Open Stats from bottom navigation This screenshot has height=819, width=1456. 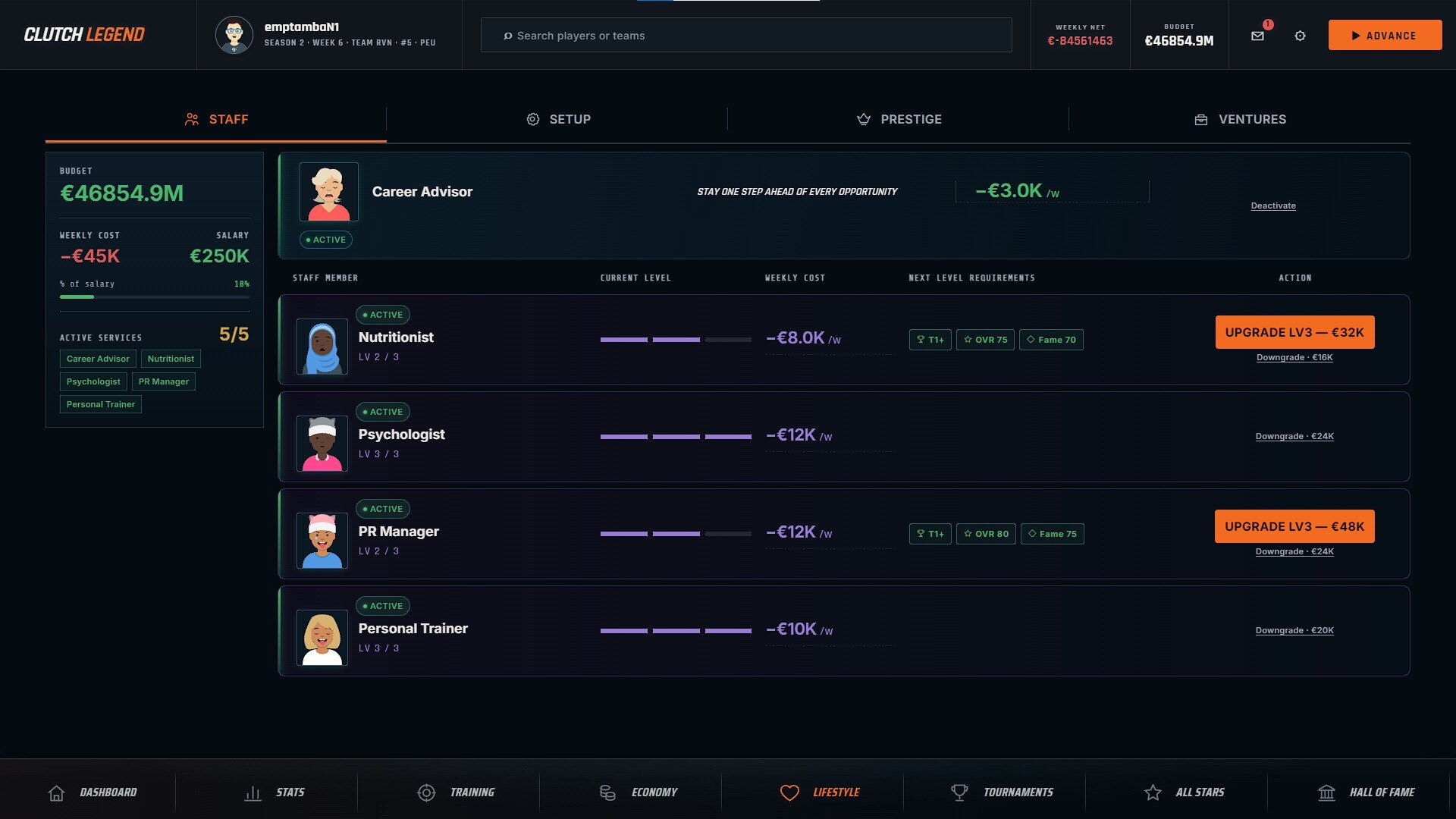(275, 792)
